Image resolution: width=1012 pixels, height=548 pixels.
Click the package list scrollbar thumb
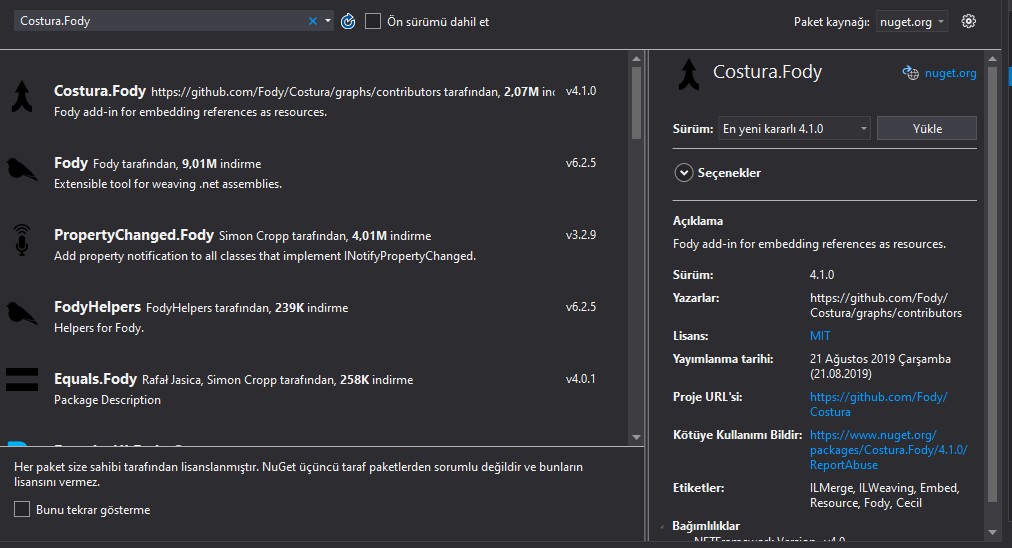pos(636,103)
